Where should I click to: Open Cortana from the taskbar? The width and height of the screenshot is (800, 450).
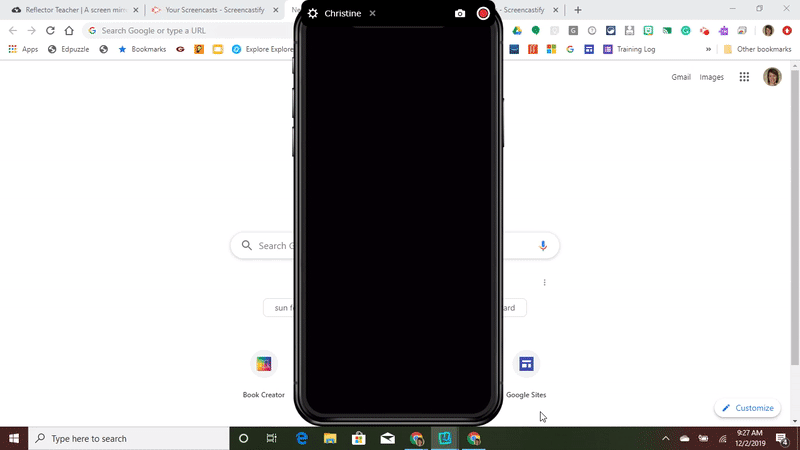[x=243, y=438]
